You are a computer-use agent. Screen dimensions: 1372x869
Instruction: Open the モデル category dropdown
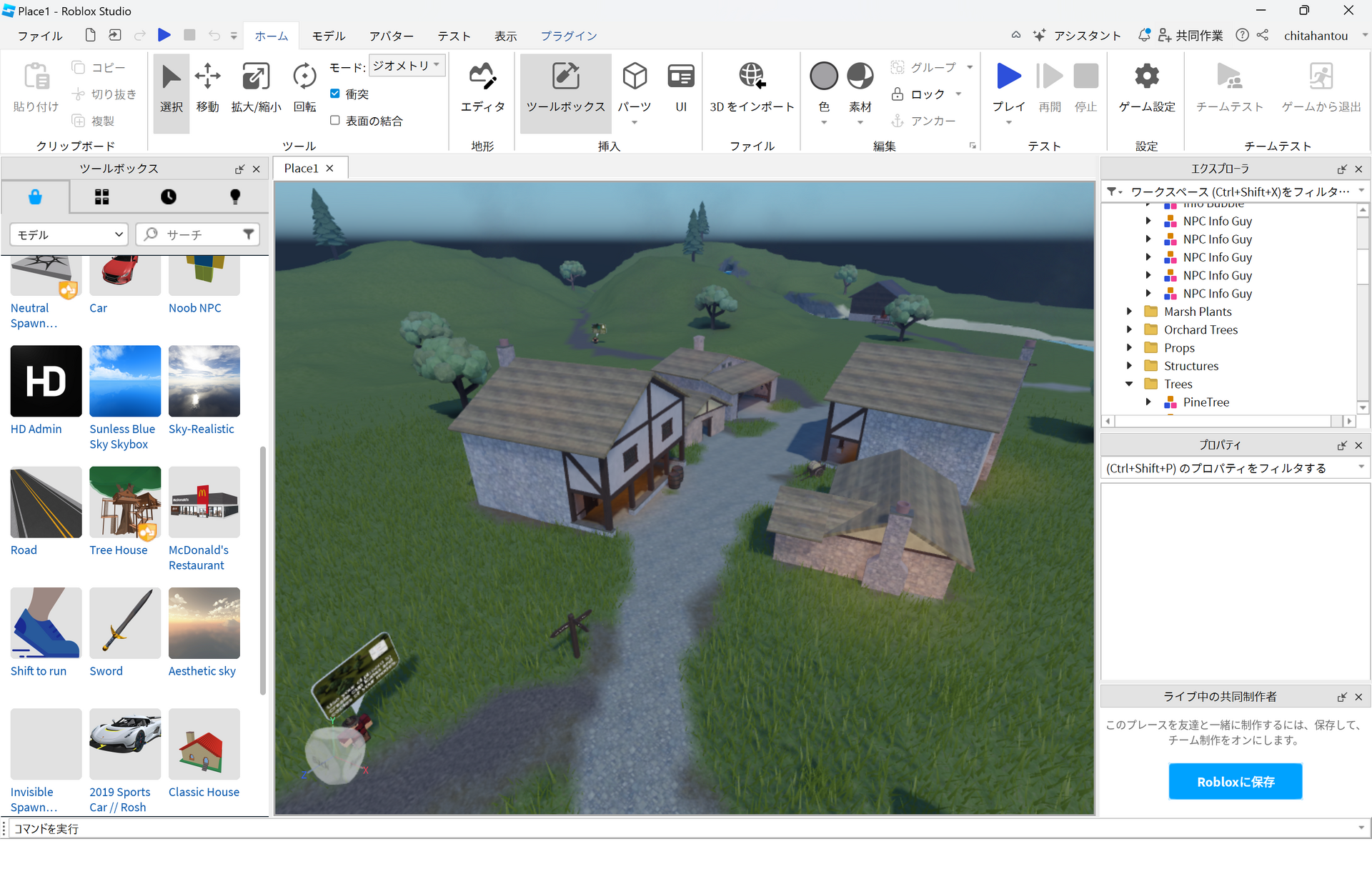[x=69, y=234]
